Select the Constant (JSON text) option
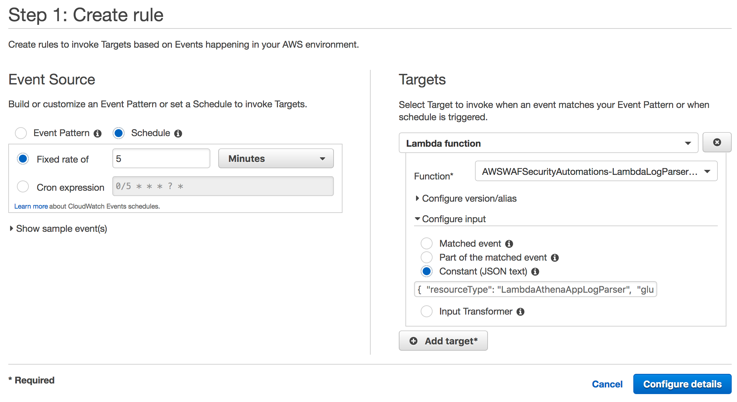Image resolution: width=737 pixels, height=402 pixels. pos(426,271)
